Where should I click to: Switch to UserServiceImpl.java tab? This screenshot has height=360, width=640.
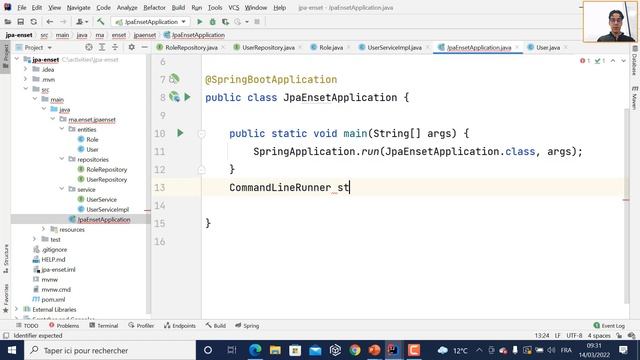click(394, 48)
